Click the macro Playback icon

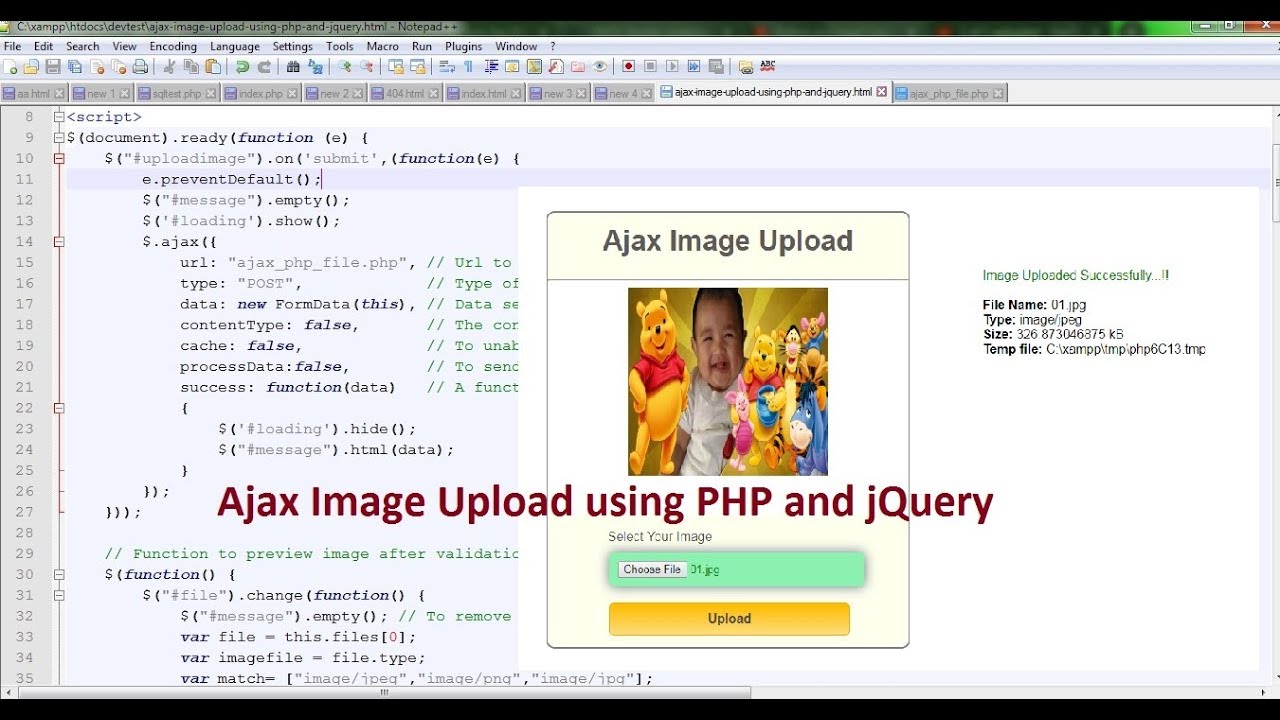tap(672, 67)
